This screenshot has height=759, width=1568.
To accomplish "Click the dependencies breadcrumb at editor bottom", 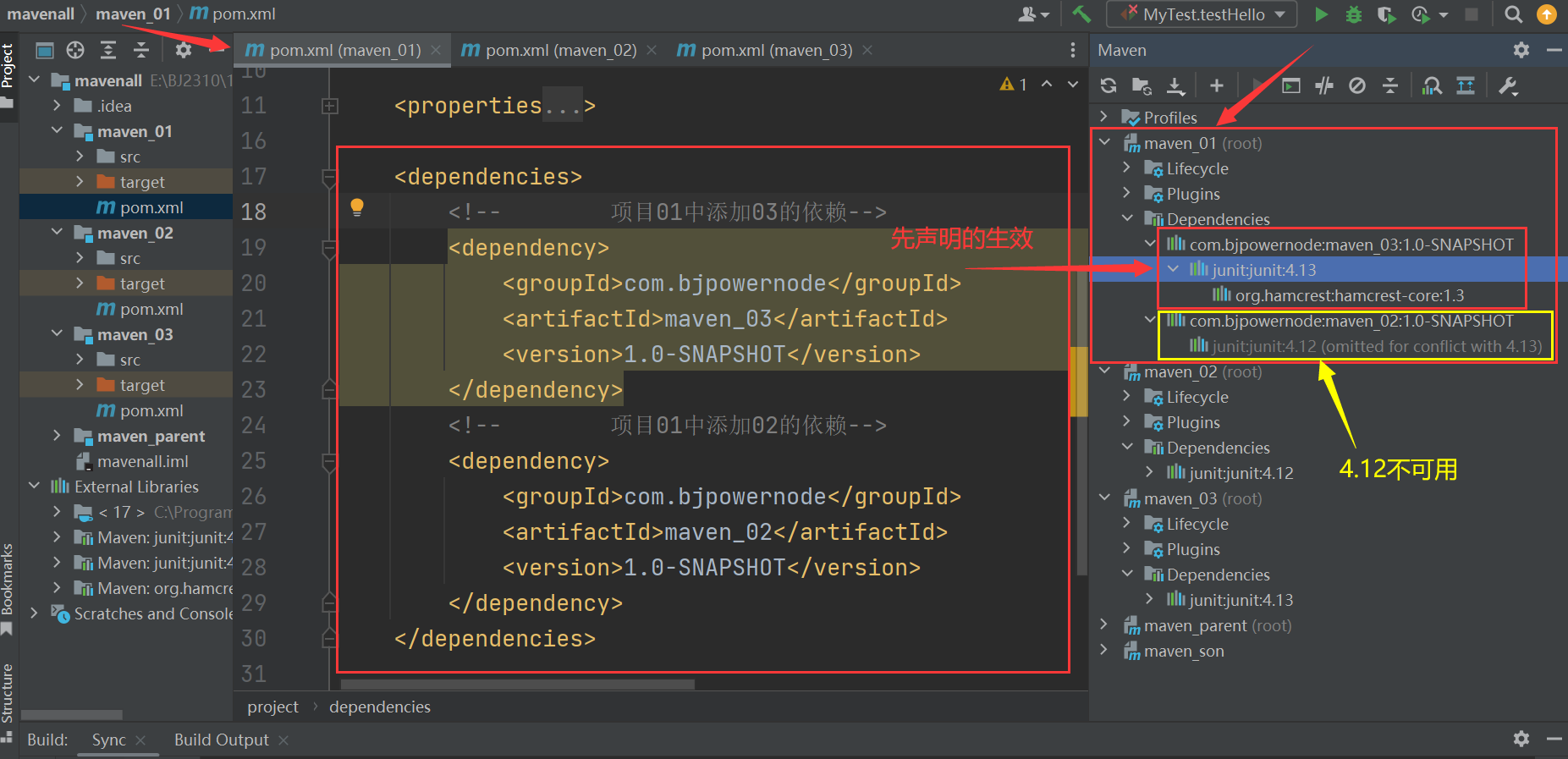I will [x=380, y=707].
